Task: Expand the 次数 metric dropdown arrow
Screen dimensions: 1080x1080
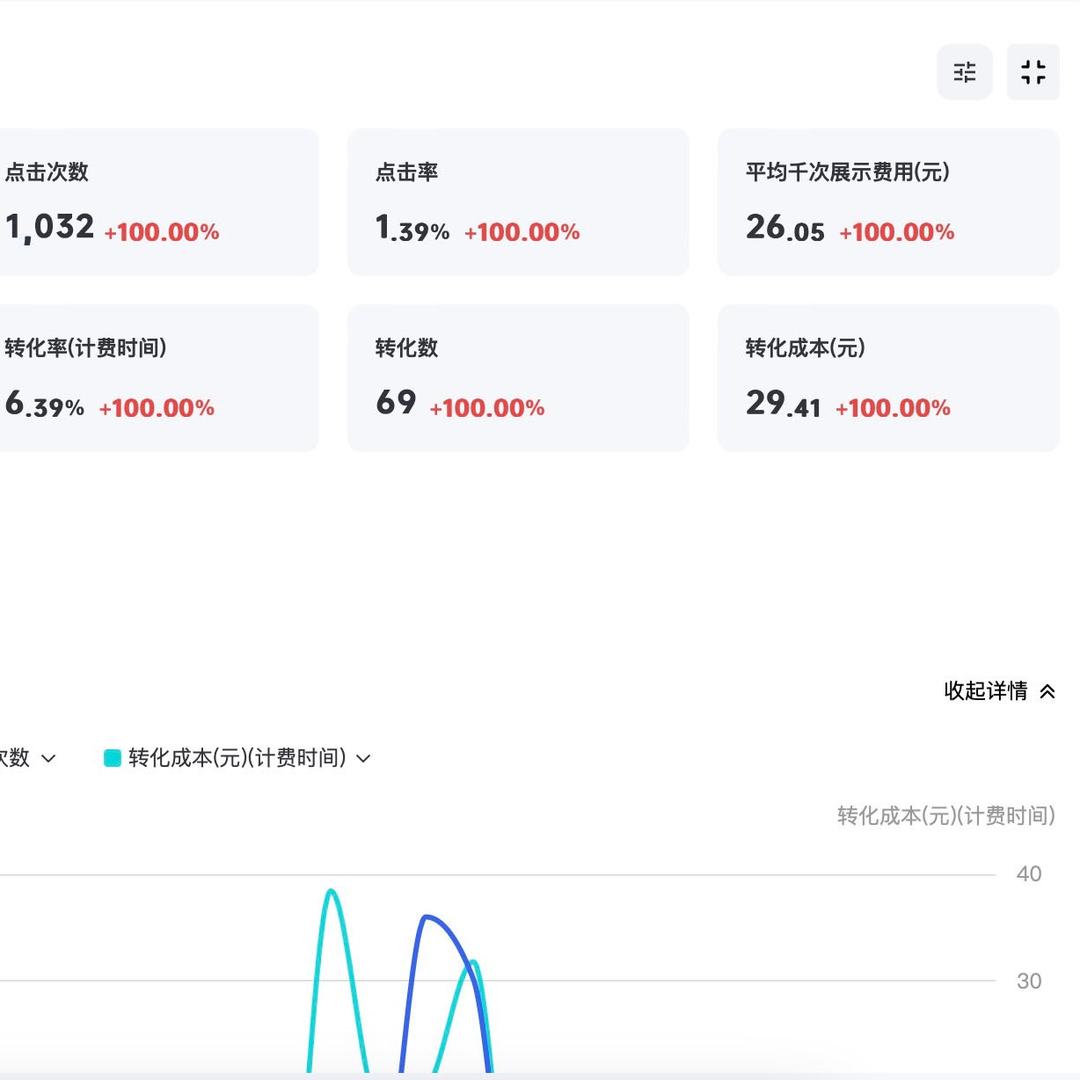Action: click(48, 759)
